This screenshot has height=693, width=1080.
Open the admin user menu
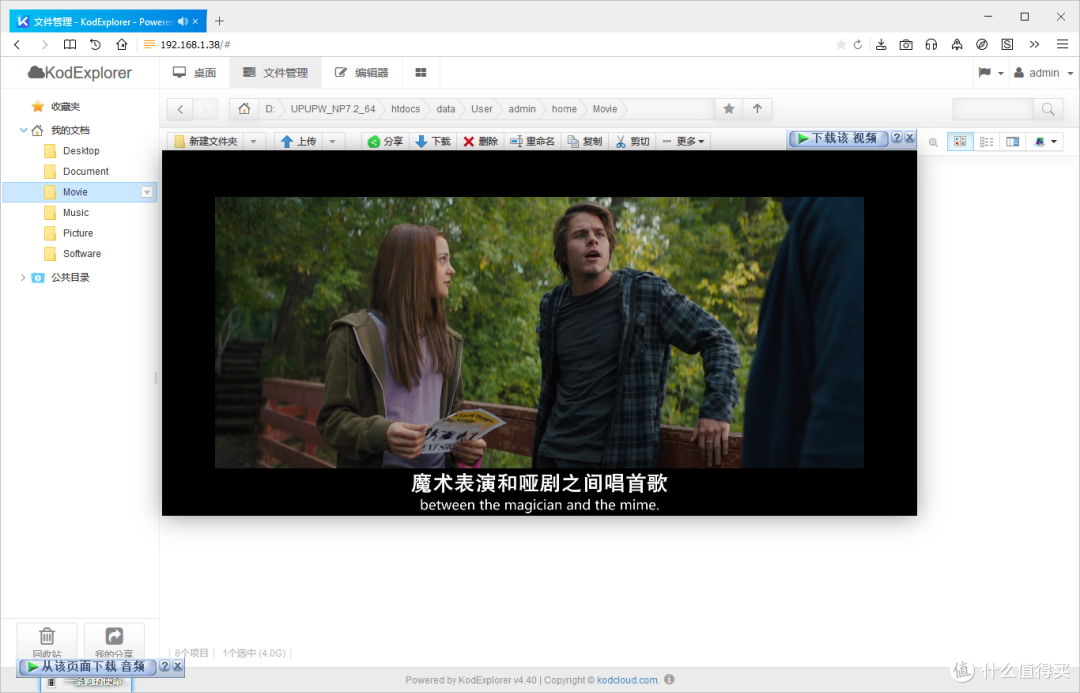click(x=1044, y=72)
